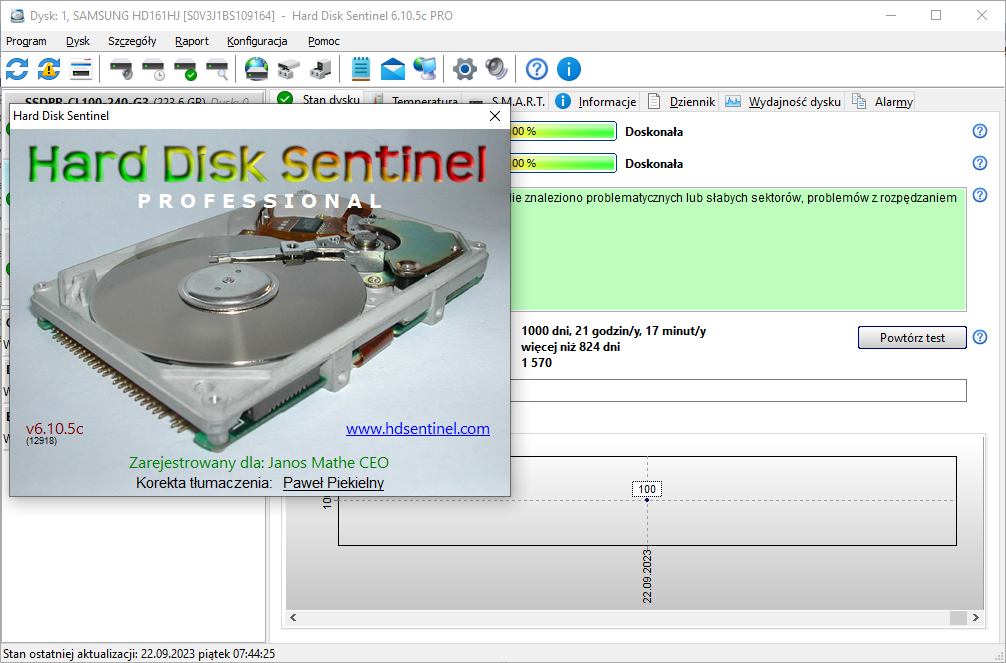Click the disk with green checkmark toolbar icon
The width and height of the screenshot is (1006, 663).
[x=185, y=69]
